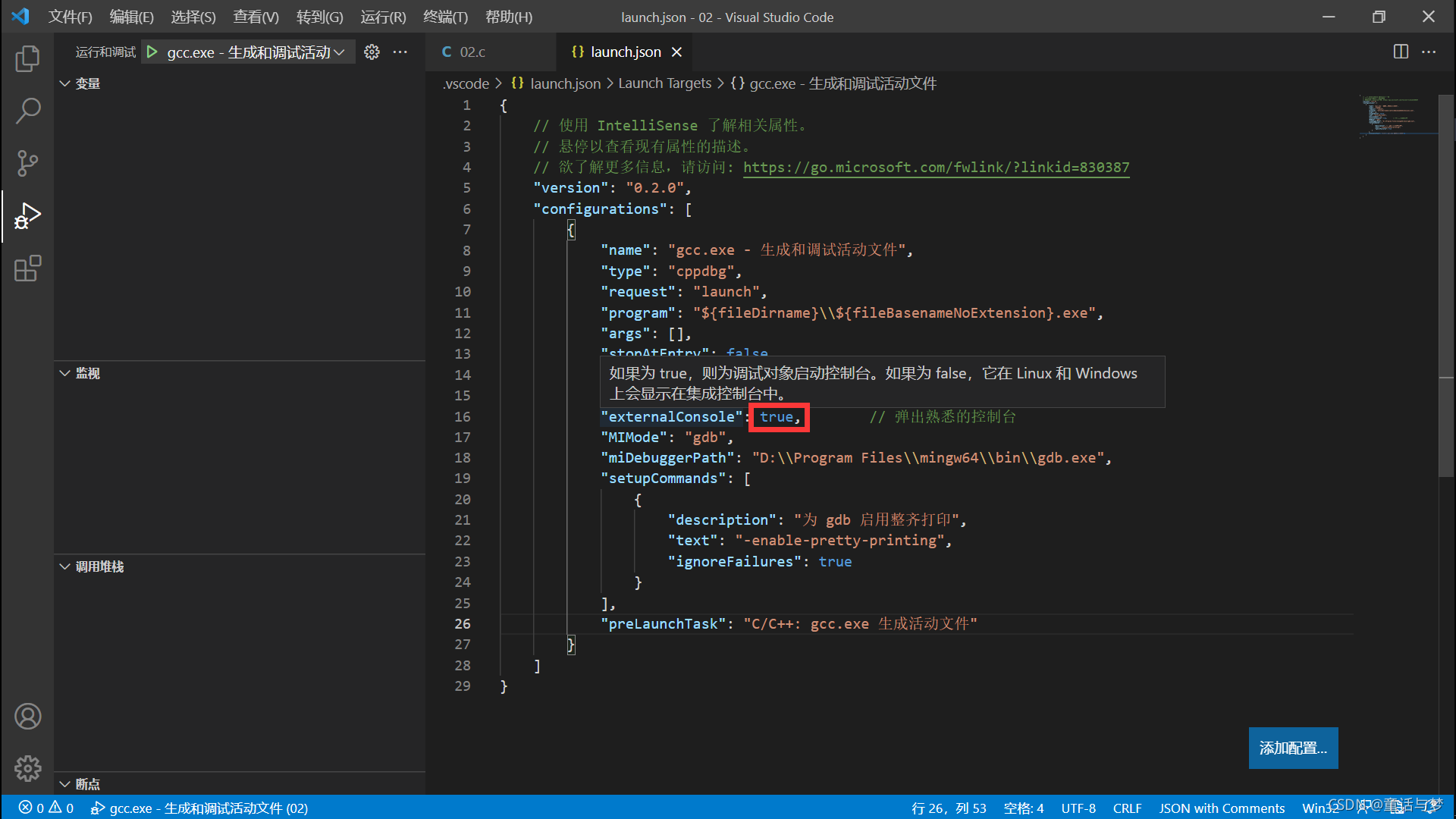The image size is (1456, 819).
Task: Switch to the 02.c editor tab
Action: pos(491,52)
